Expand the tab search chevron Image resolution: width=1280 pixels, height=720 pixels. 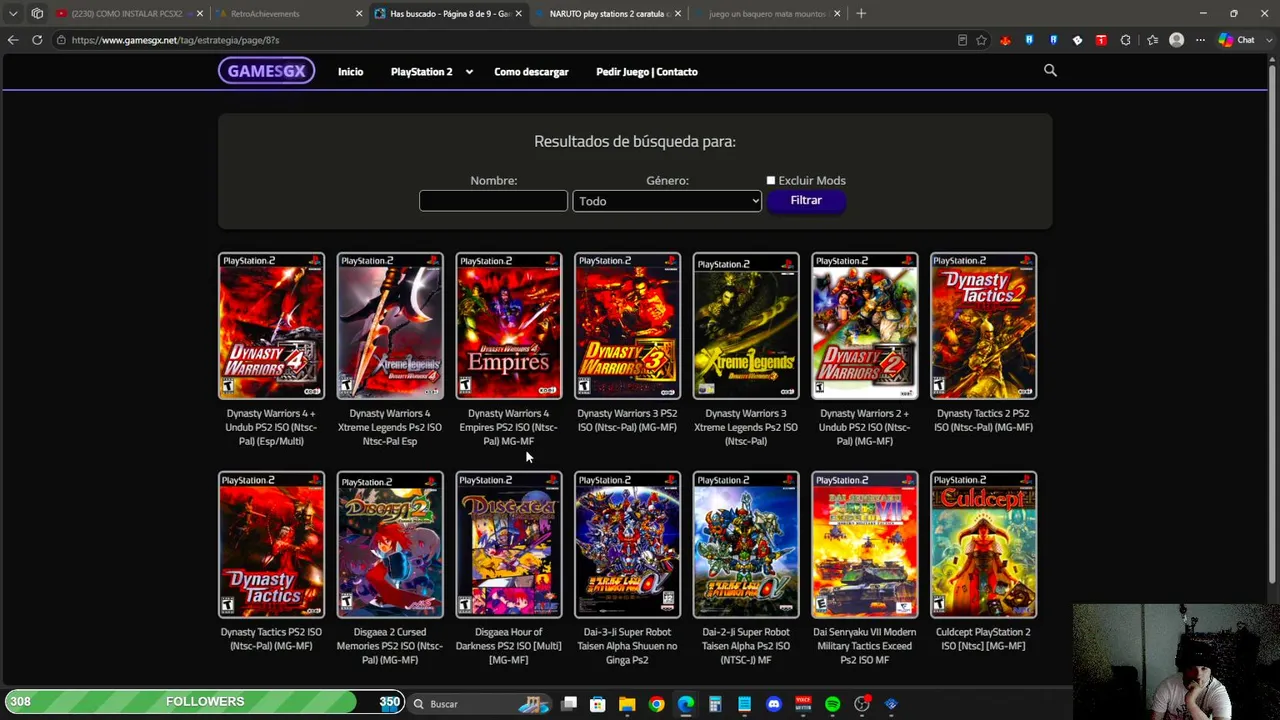13,14
